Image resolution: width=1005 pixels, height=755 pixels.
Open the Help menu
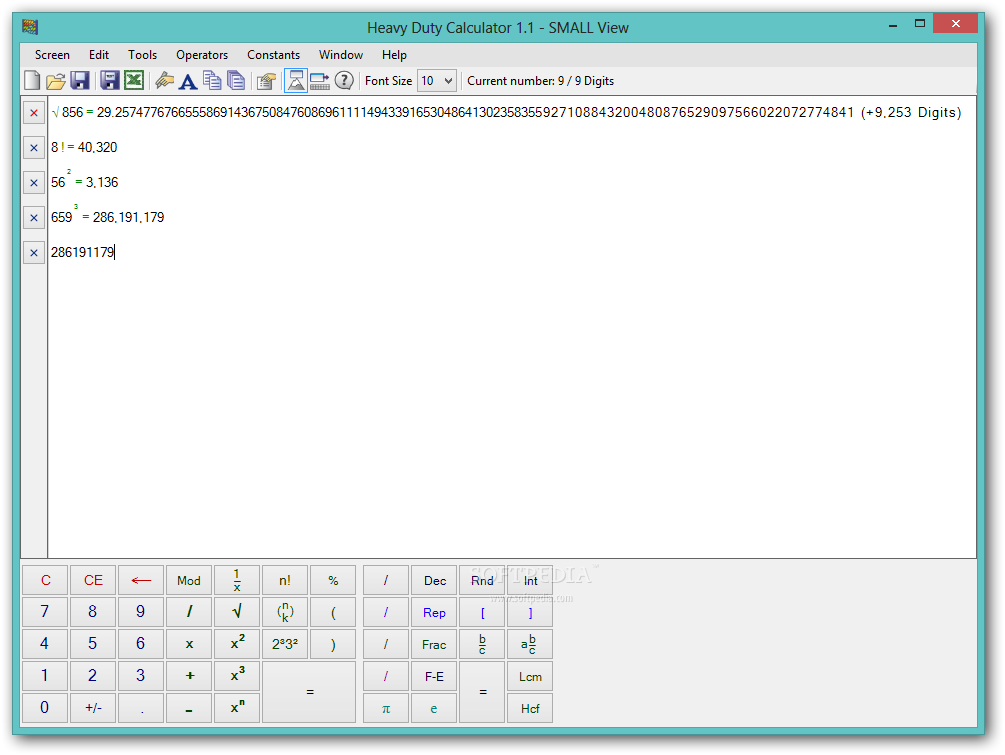[x=394, y=54]
